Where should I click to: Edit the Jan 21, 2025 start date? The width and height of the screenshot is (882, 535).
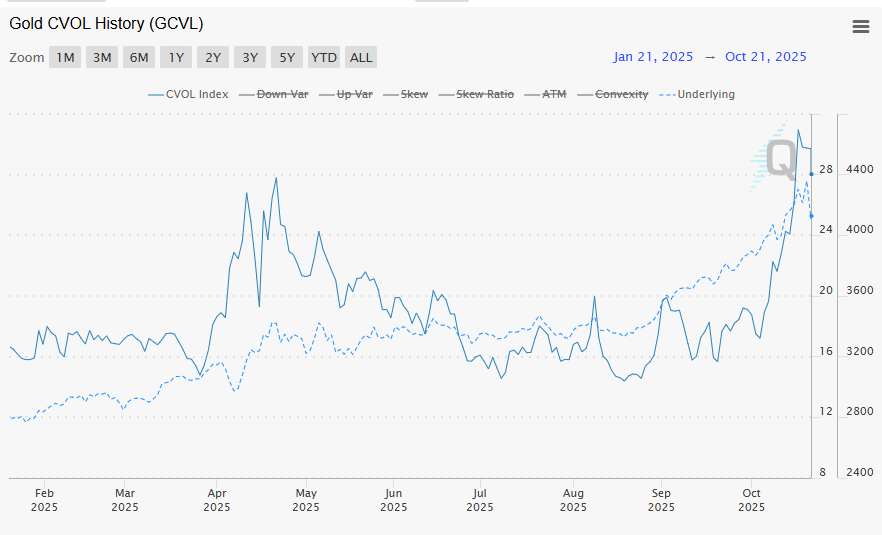[x=653, y=57]
